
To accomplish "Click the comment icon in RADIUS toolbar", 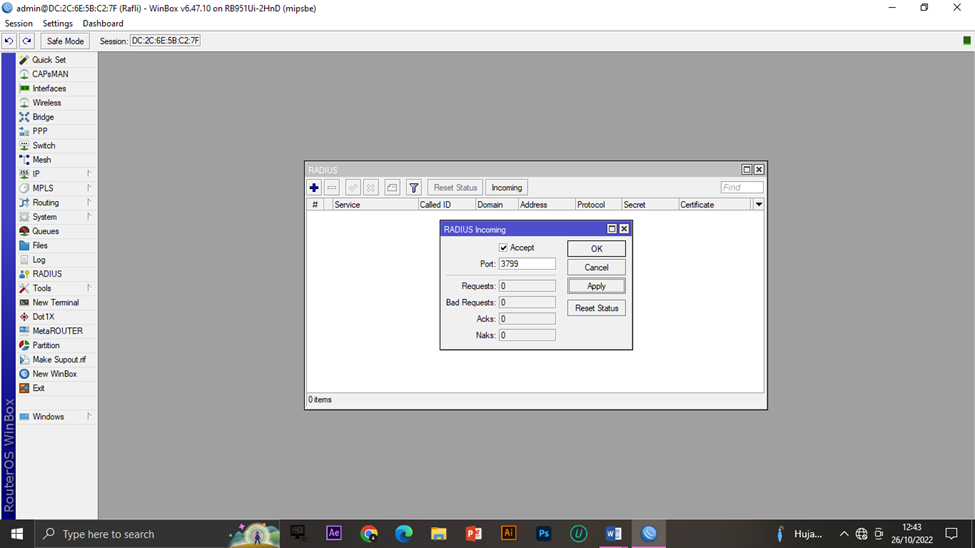I will pyautogui.click(x=392, y=188).
